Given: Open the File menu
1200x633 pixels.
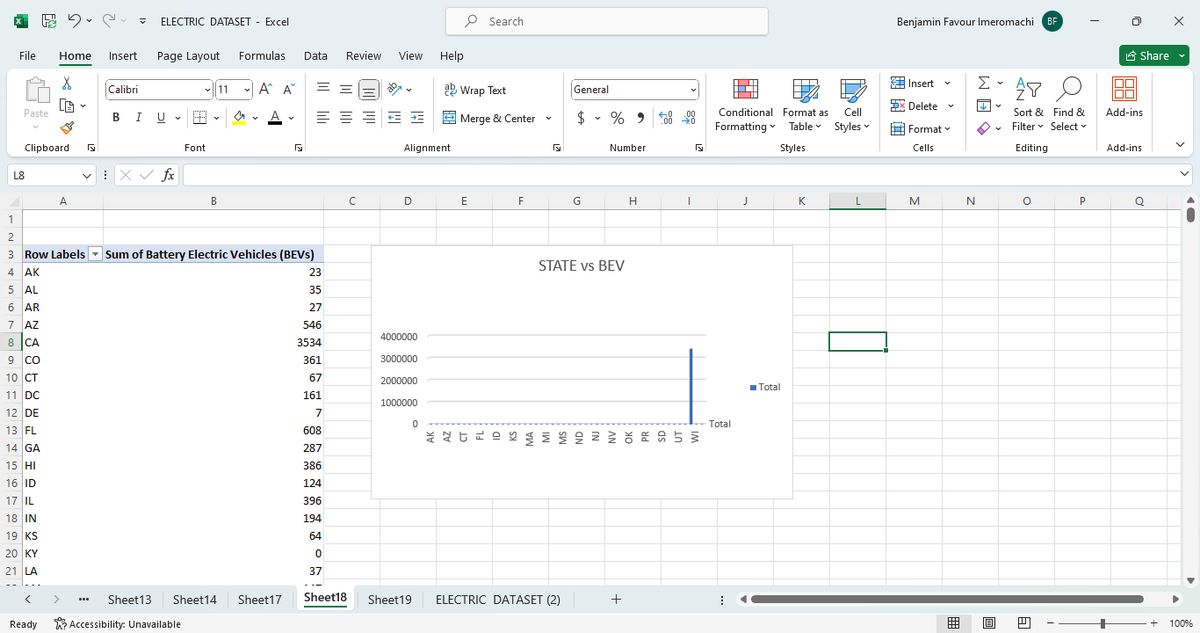Looking at the screenshot, I should [28, 56].
